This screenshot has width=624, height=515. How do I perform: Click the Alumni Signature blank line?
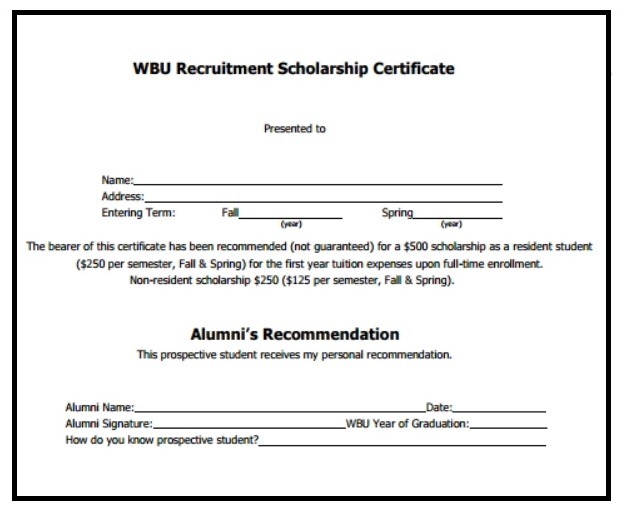pyautogui.click(x=250, y=423)
